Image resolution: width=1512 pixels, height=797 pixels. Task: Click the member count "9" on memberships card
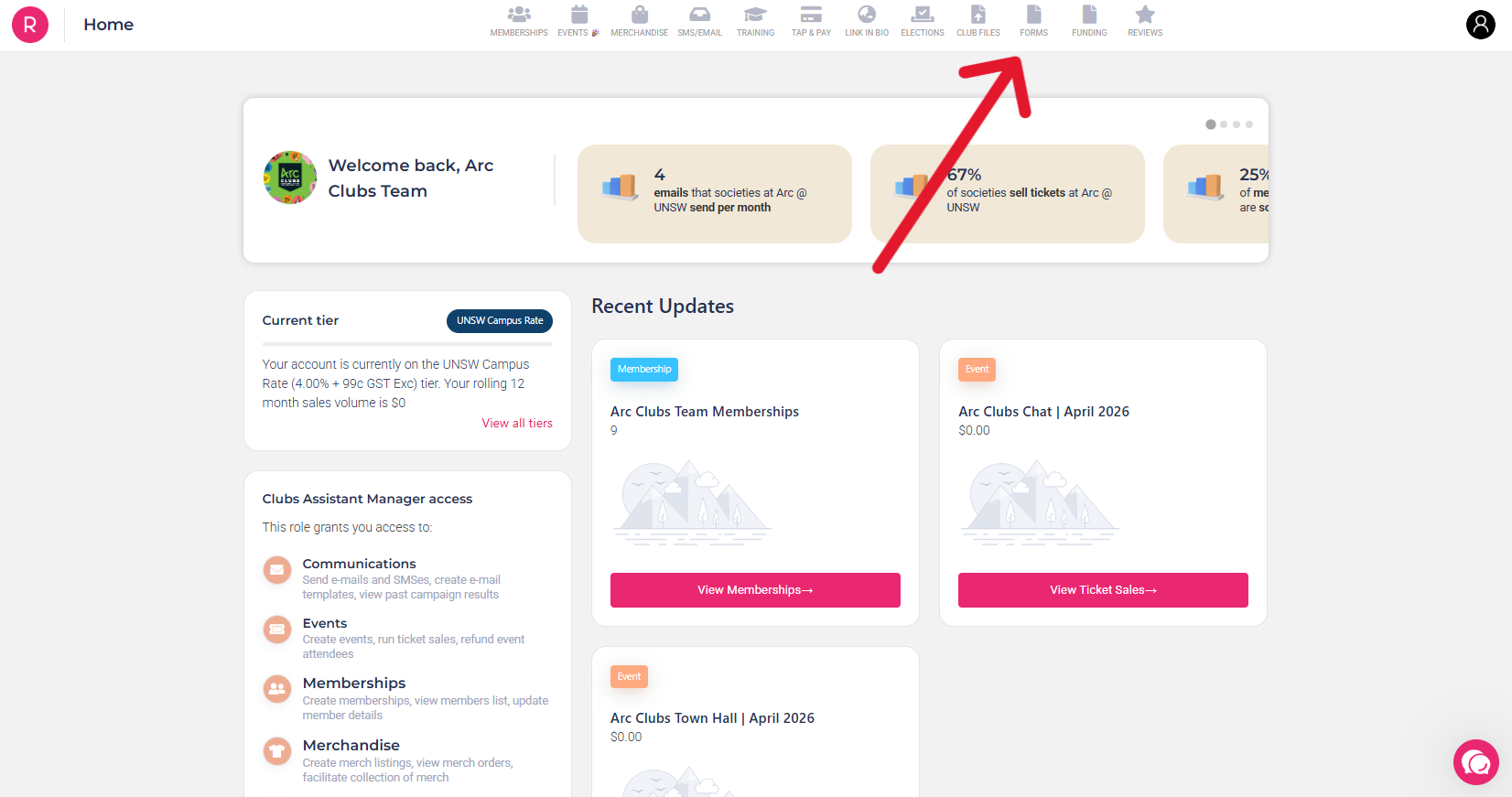point(614,430)
